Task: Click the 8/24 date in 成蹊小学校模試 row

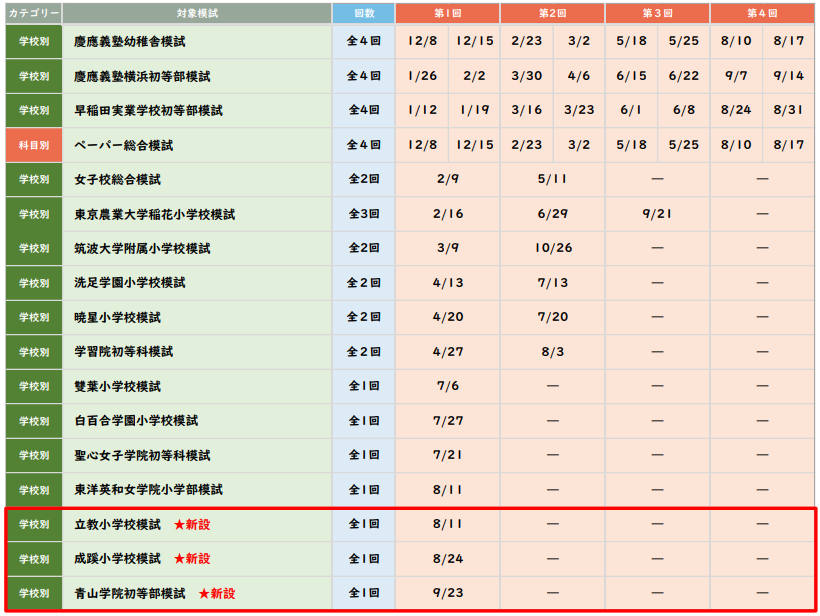Action: [x=448, y=559]
